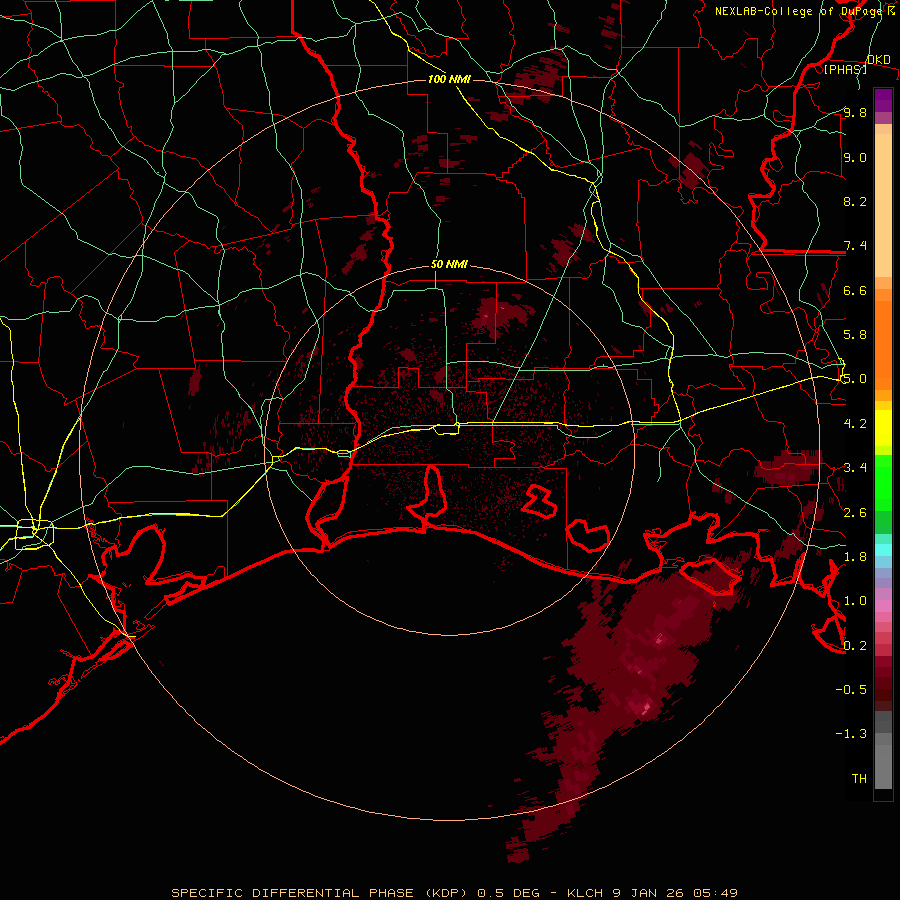Click the 7.4 value on the color scale

pyautogui.click(x=855, y=246)
